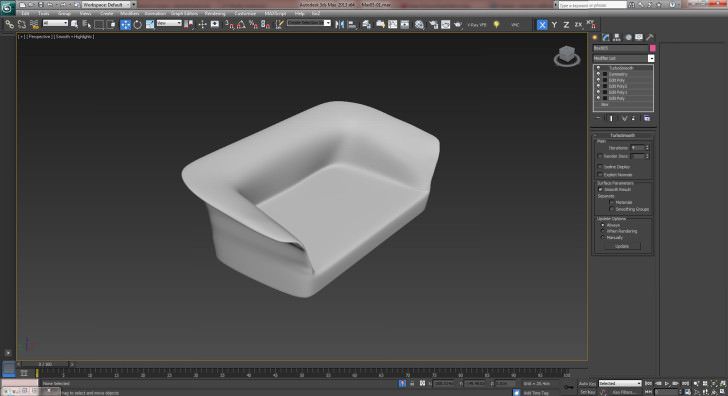The height and width of the screenshot is (396, 728).
Task: Activate the Select and Scale tool
Action: 150,24
